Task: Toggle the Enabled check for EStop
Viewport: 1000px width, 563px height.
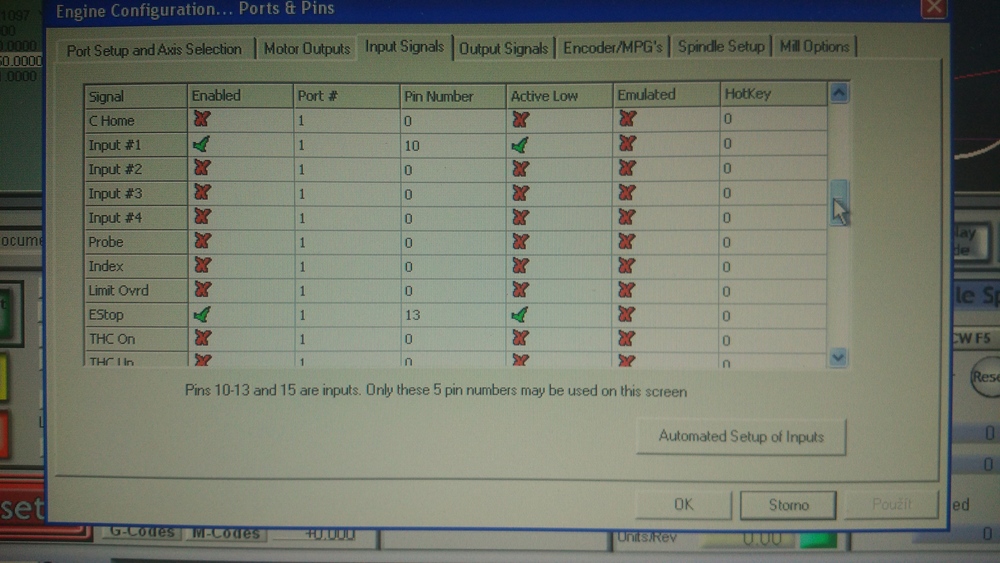Action: [202, 315]
